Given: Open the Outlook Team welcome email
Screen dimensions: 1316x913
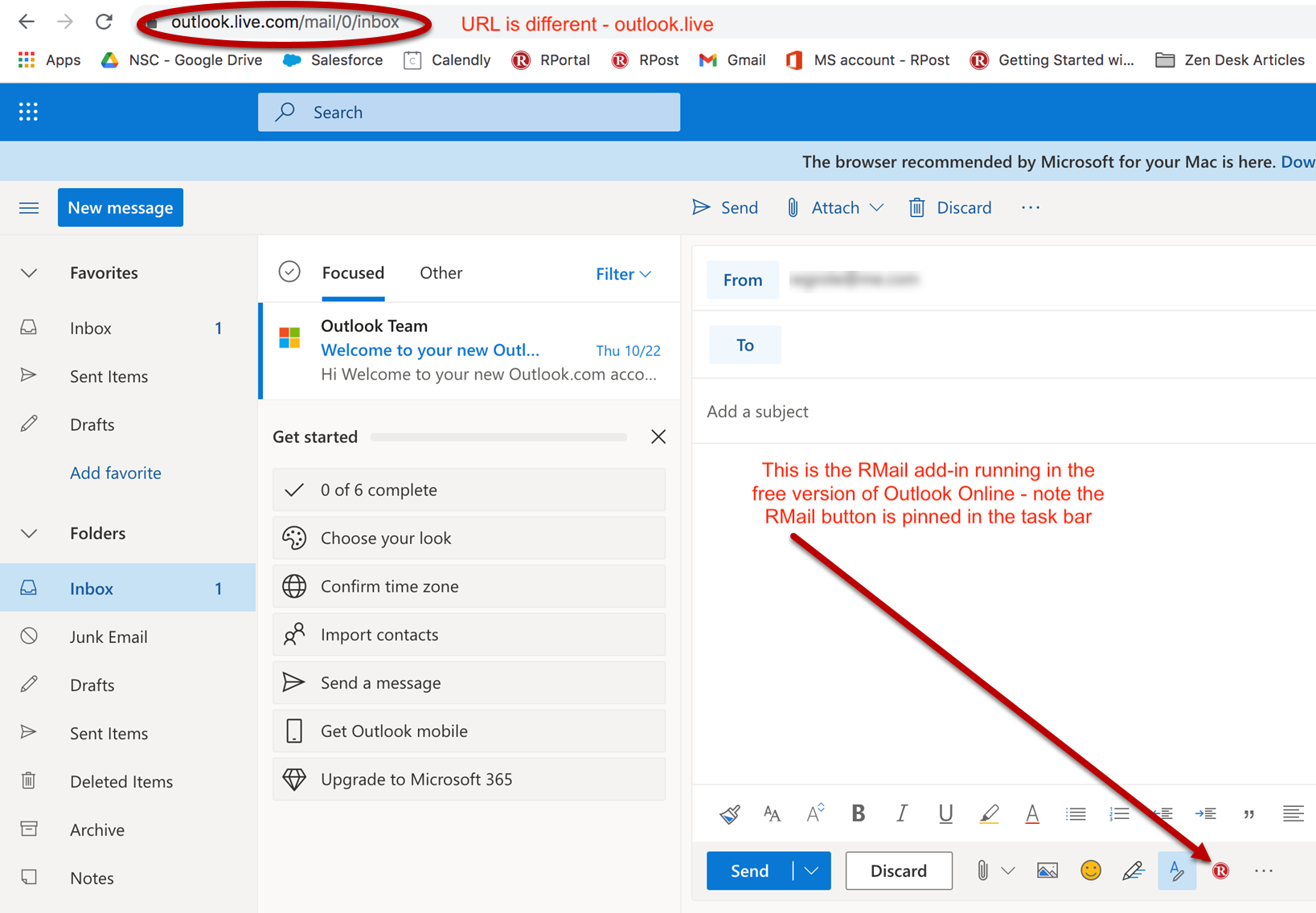Looking at the screenshot, I should pos(470,350).
